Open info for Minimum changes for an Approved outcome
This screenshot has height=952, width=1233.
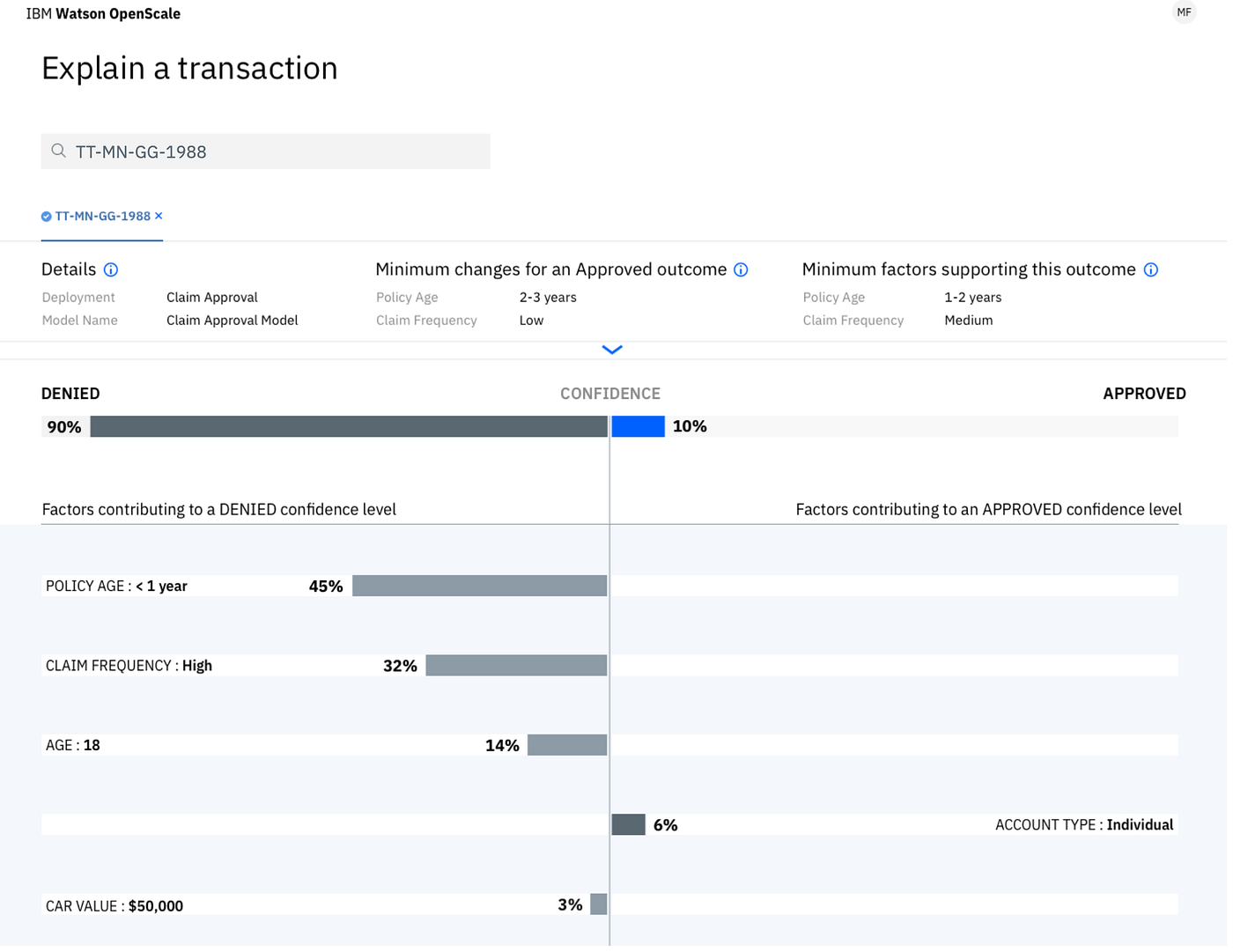click(x=741, y=269)
